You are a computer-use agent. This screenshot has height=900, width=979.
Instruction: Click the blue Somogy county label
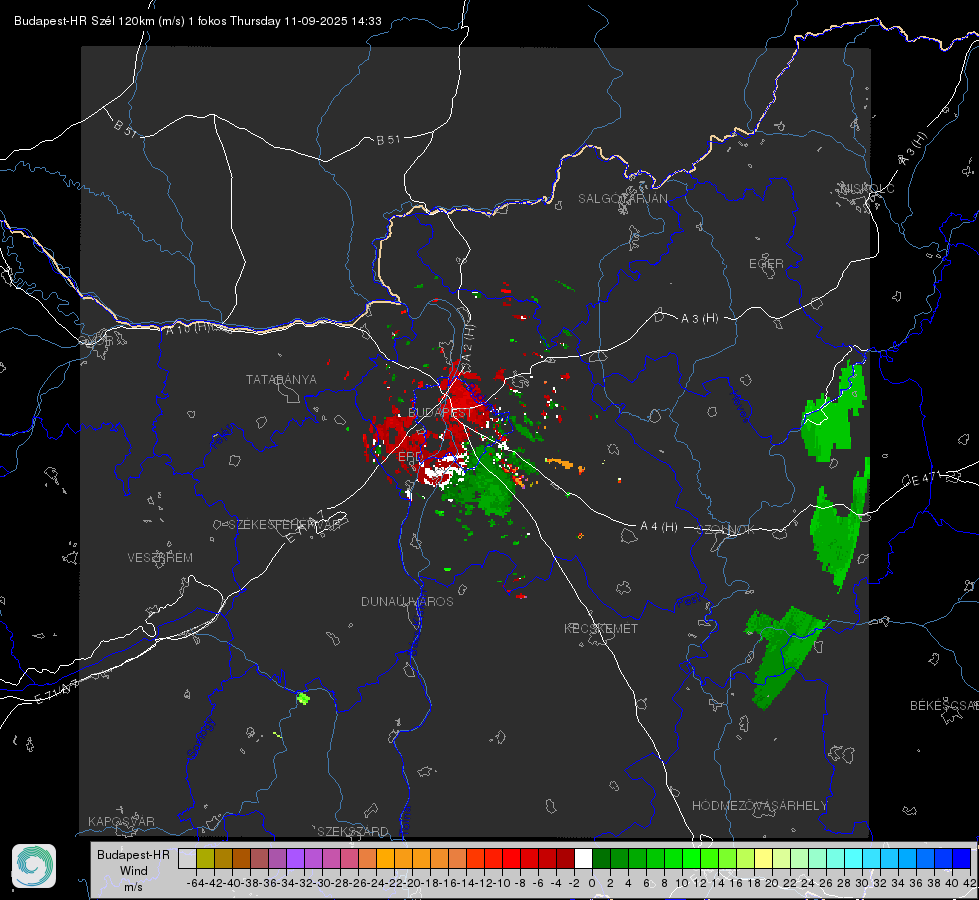point(200,739)
